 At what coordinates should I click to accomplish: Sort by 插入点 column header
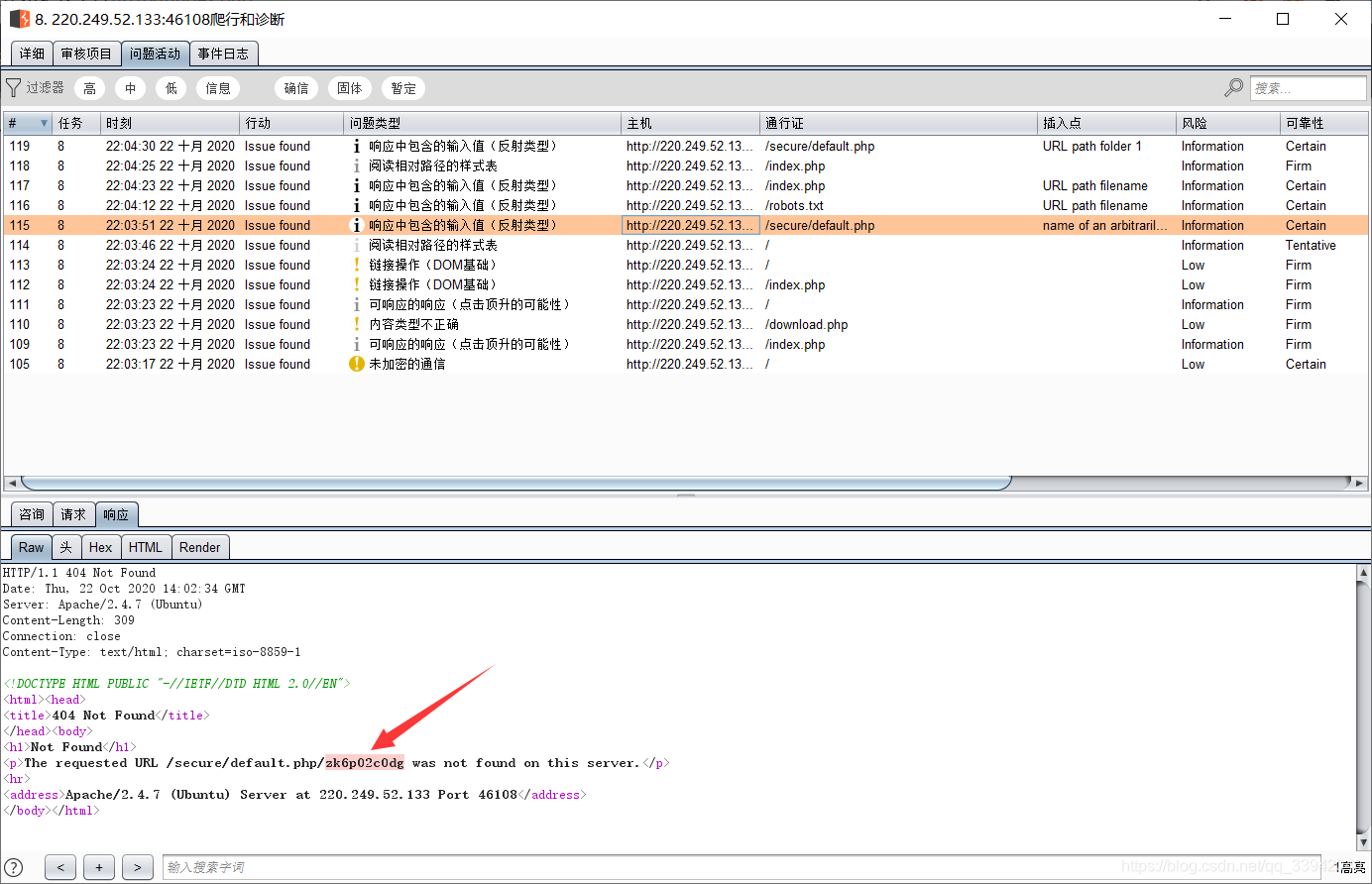pos(1107,123)
